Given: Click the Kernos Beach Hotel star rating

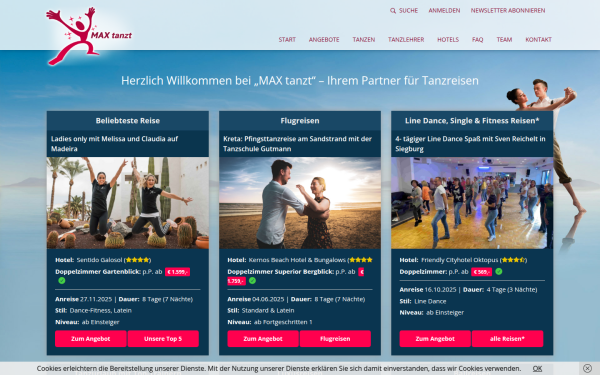Looking at the screenshot, I should (361, 260).
